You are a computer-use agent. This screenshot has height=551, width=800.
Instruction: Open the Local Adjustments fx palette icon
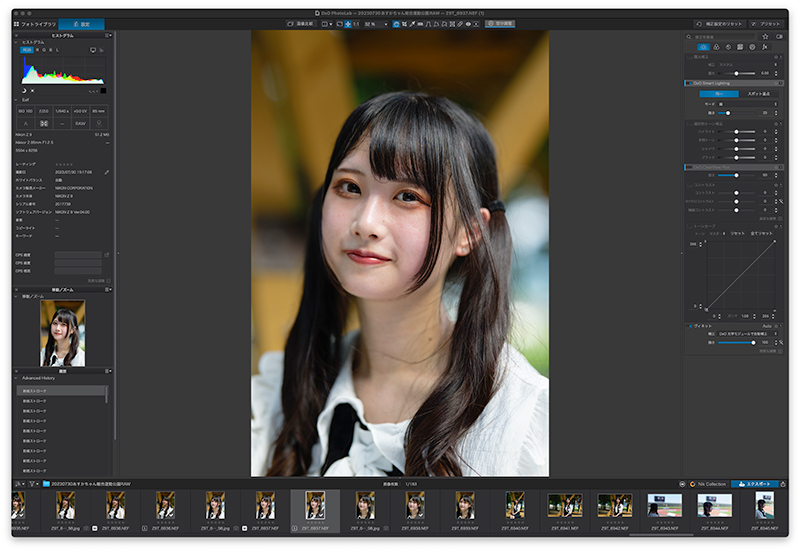(x=764, y=47)
